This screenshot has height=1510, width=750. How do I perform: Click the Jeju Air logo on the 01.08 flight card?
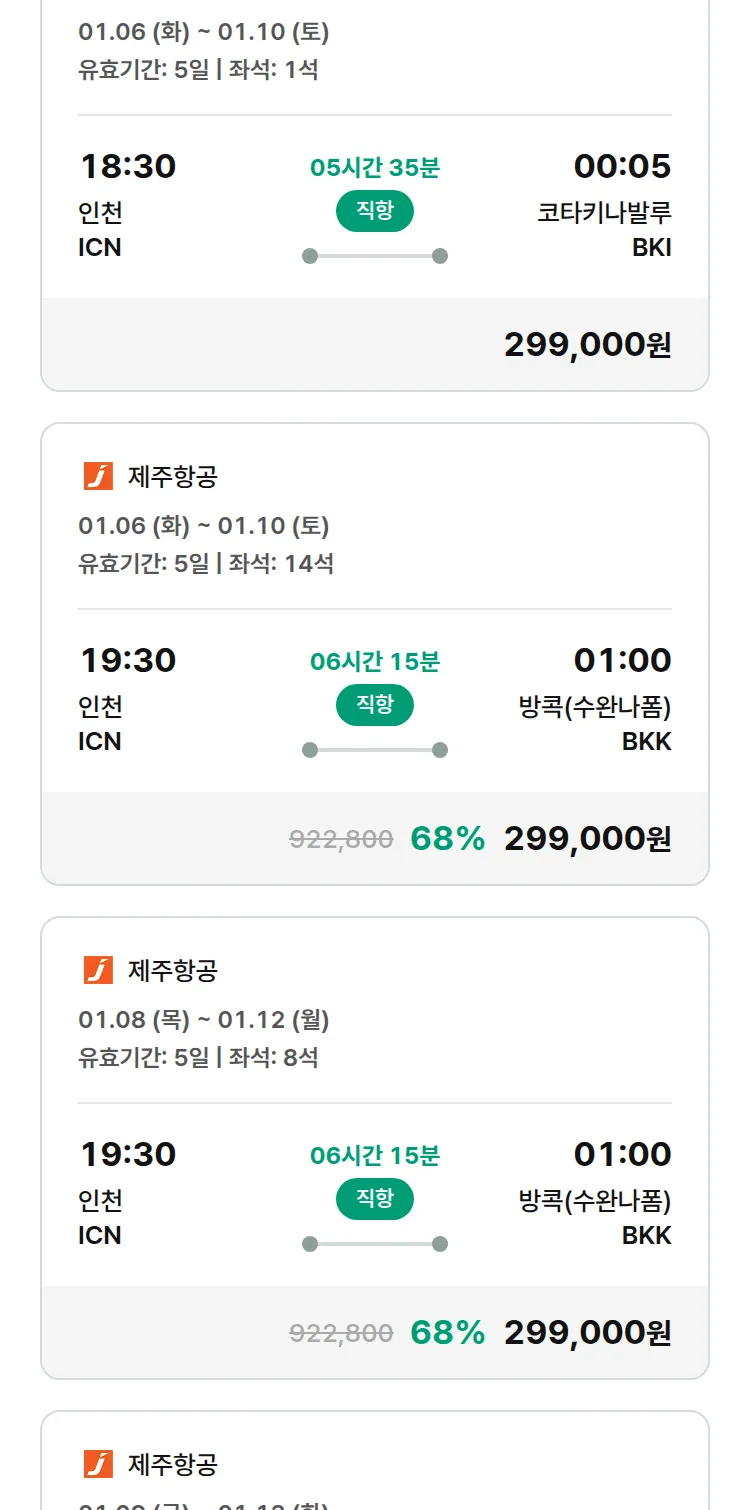click(x=98, y=970)
